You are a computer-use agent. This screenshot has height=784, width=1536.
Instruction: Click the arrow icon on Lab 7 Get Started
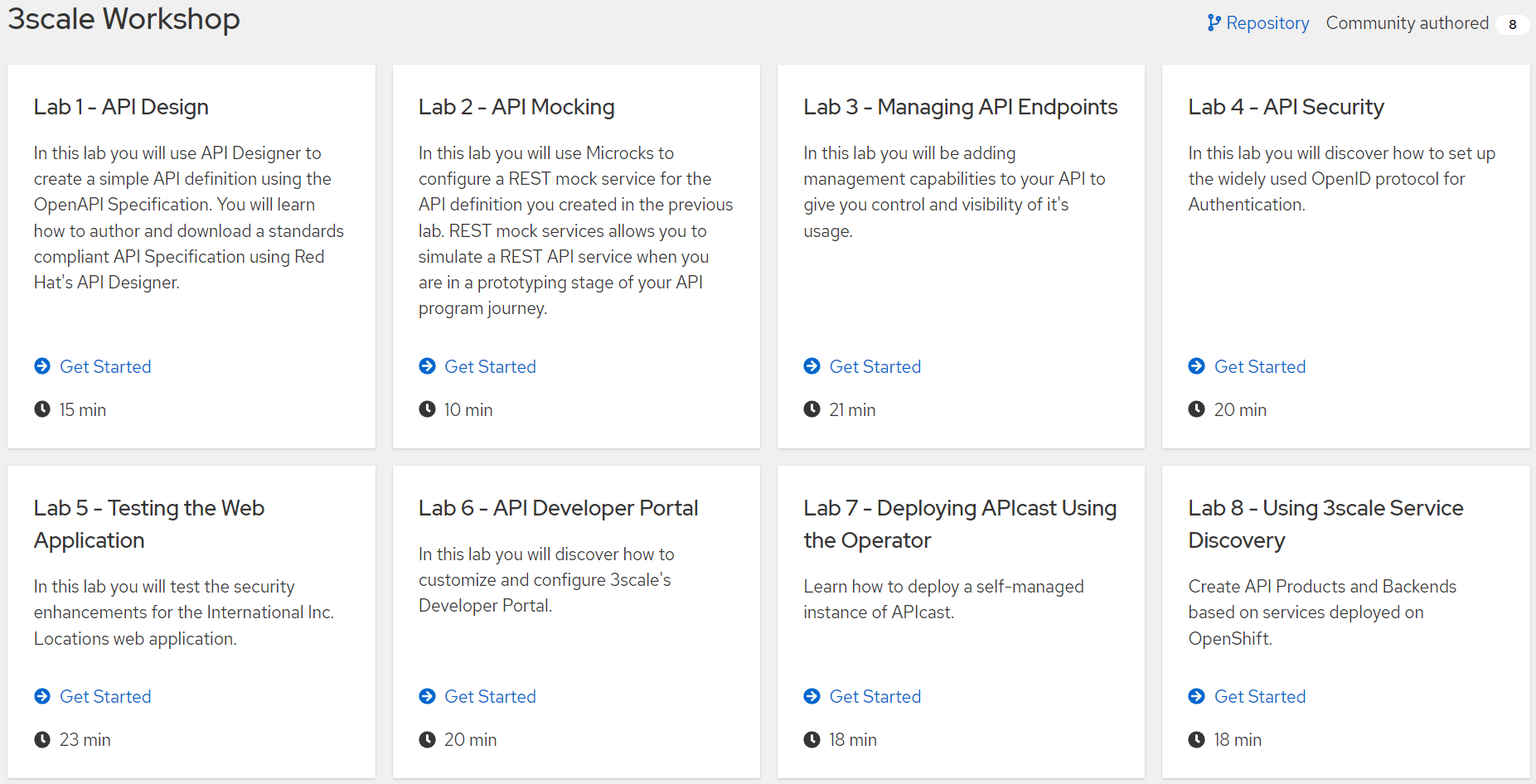coord(812,696)
